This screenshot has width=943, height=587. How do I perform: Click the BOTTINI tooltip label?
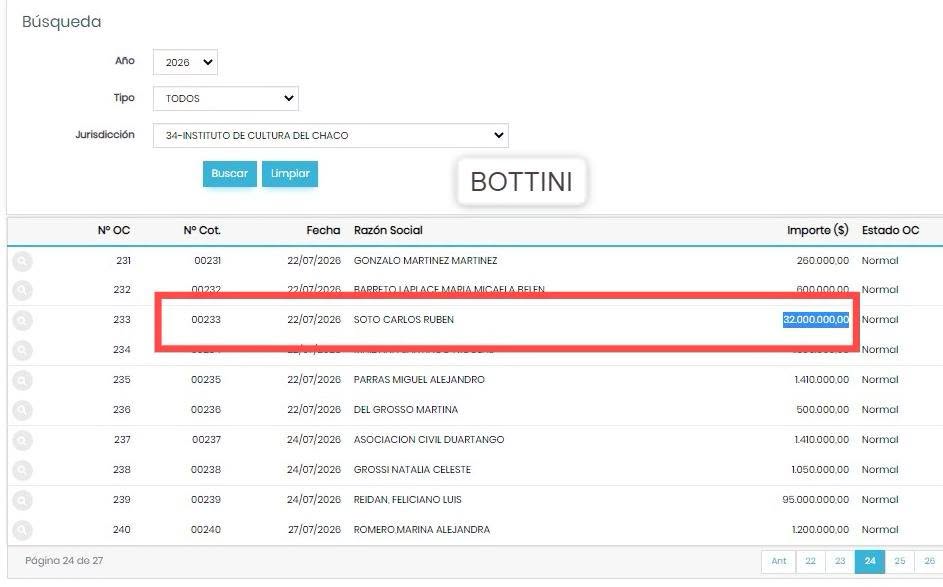(x=521, y=182)
